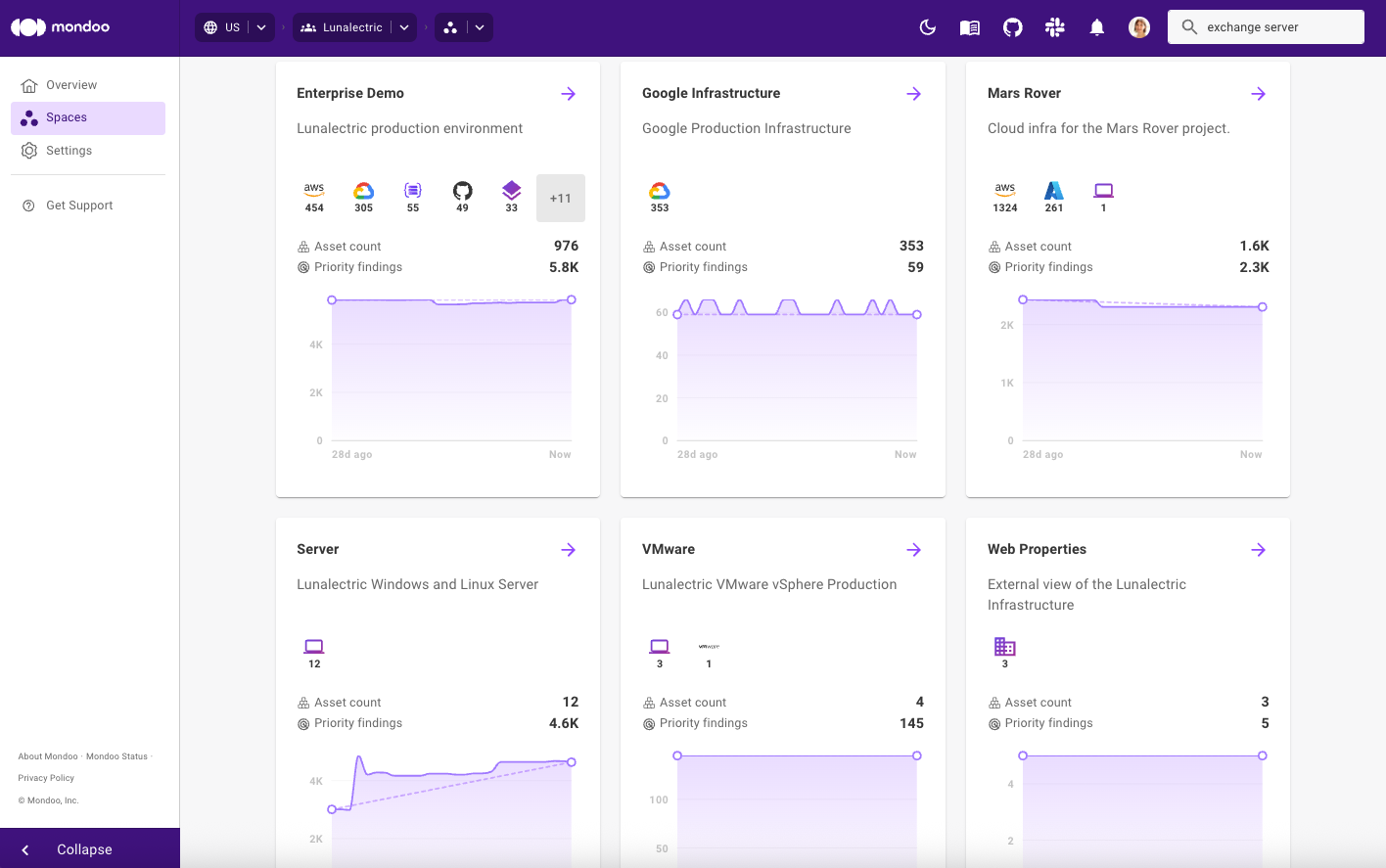The height and width of the screenshot is (868, 1386).
Task: Open Enterprise Demo via its arrow icon
Action: (569, 93)
